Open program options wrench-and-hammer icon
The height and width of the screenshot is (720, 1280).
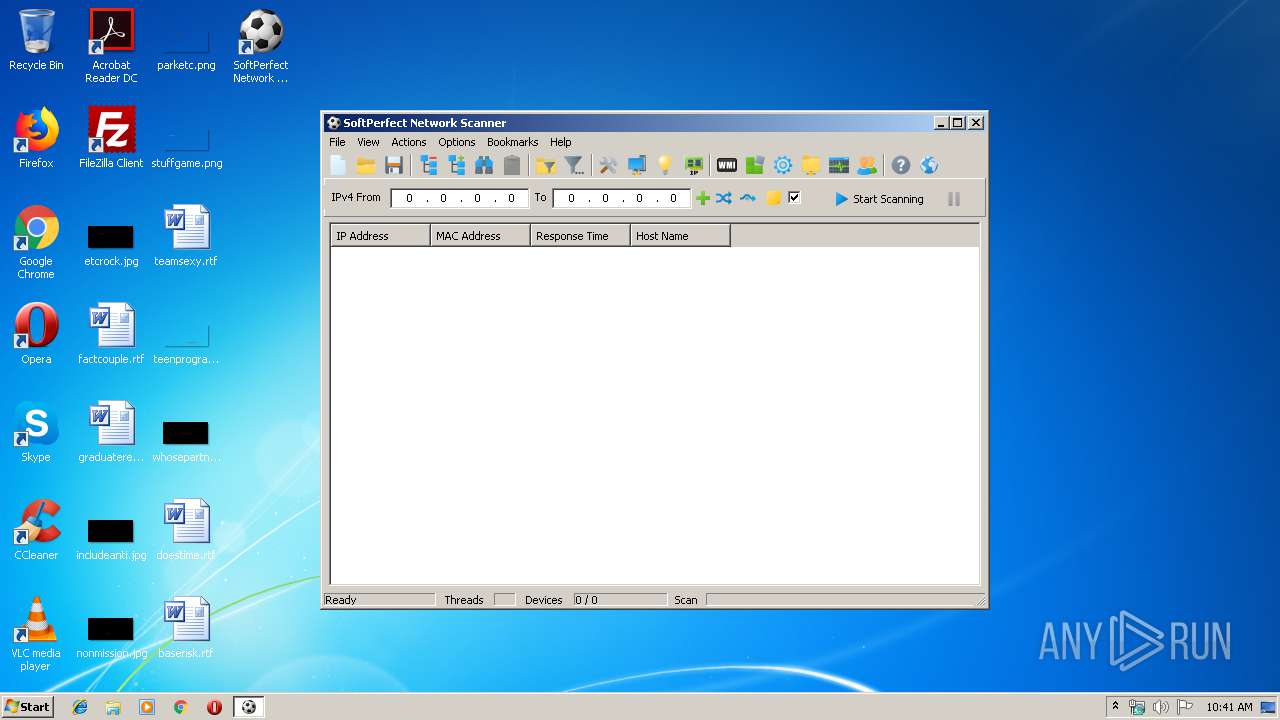(608, 166)
